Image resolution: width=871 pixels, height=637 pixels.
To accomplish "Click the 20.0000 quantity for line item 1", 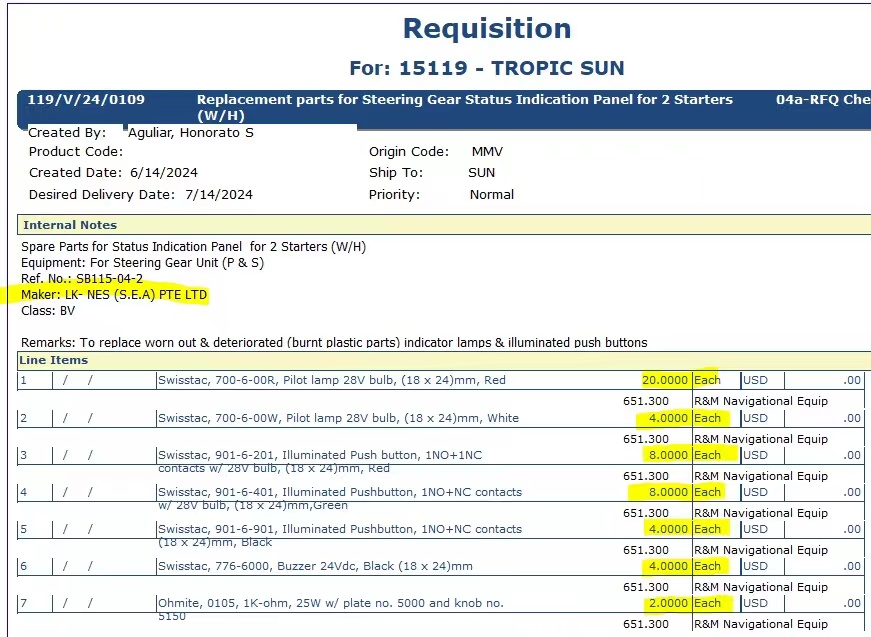I will pos(665,381).
